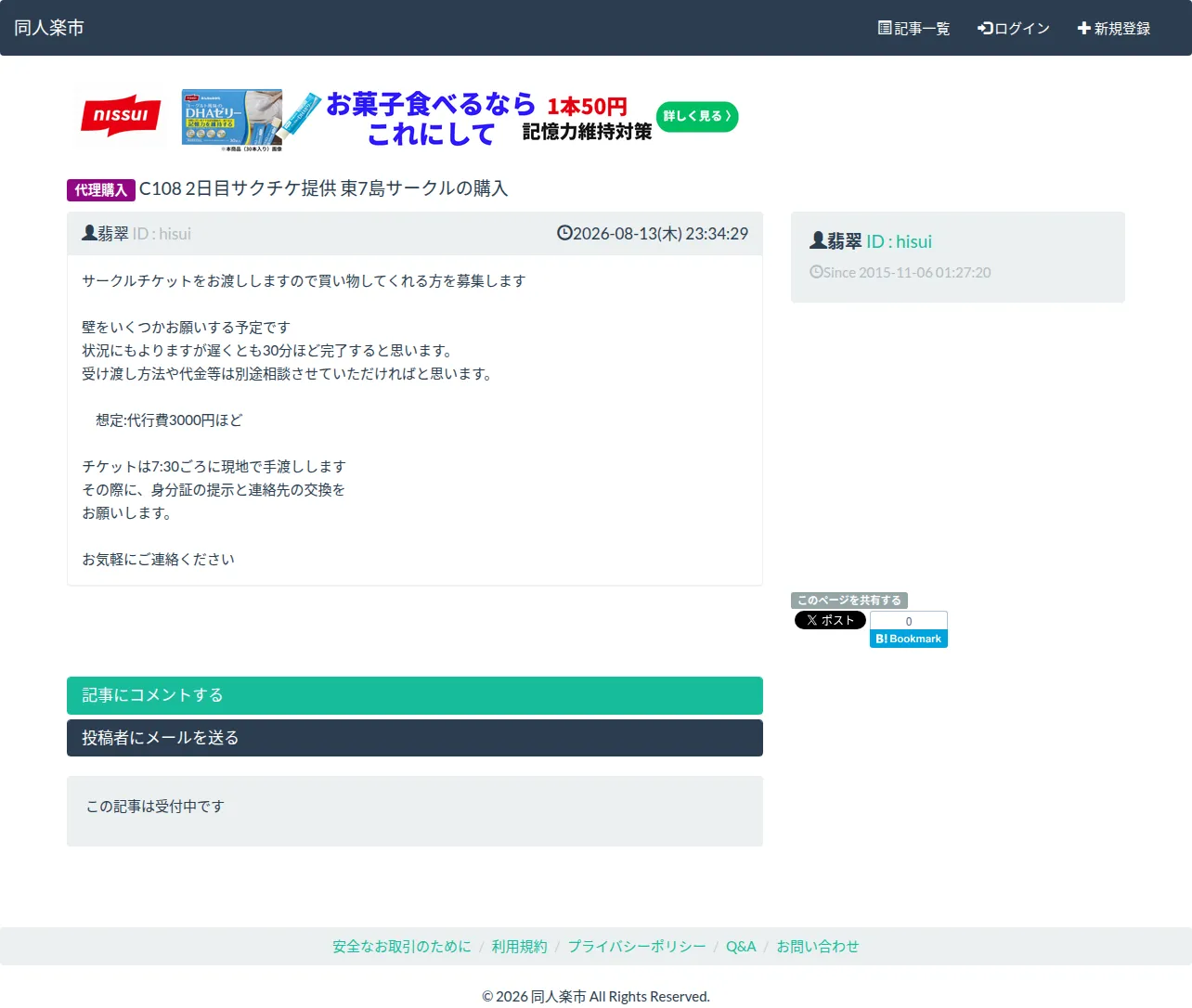Open the sidebar profile link ID : hisui

(899, 241)
